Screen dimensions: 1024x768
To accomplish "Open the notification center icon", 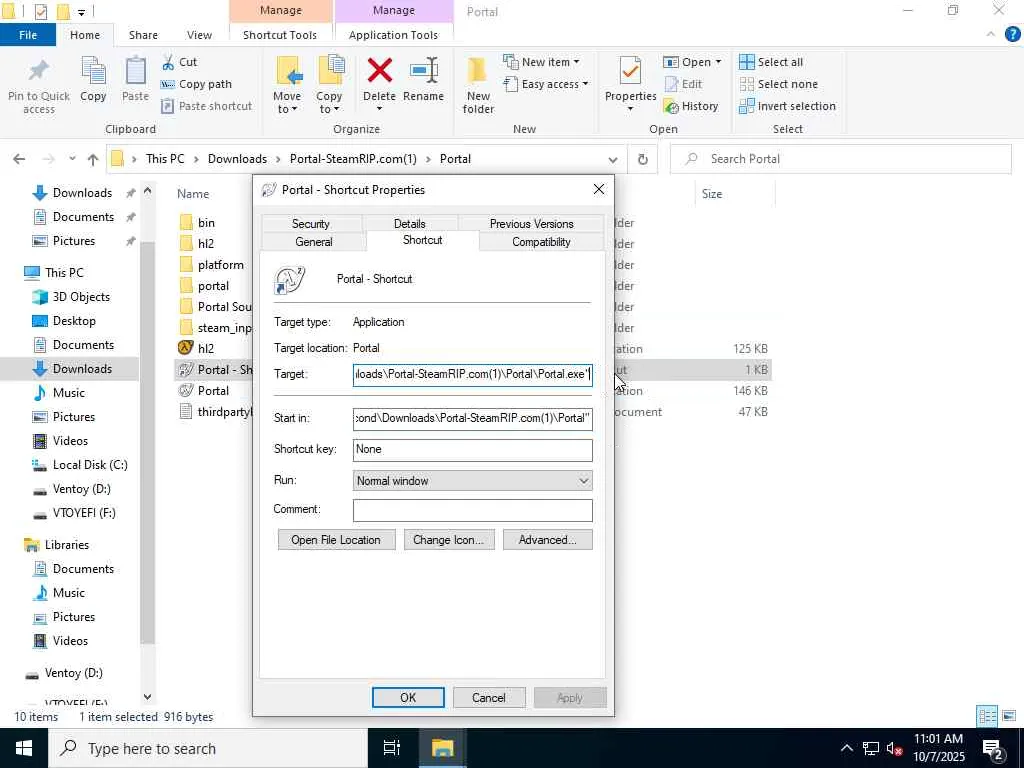I will point(993,749).
